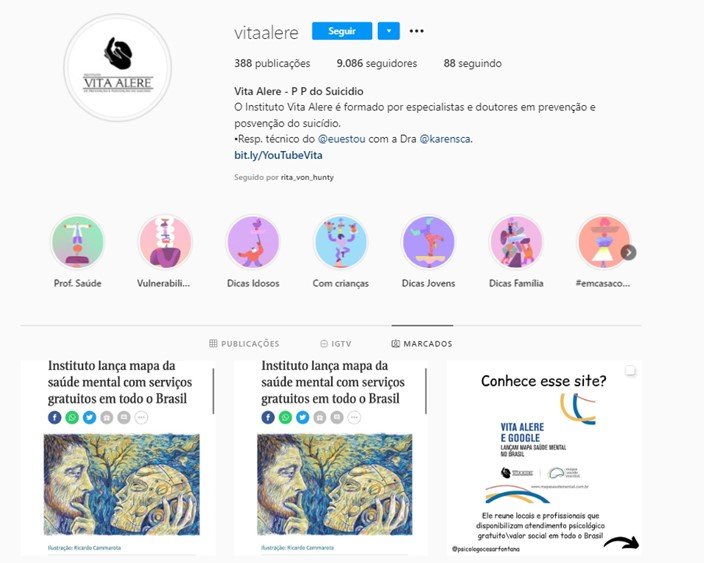Open the Dicas Família highlight

point(516,242)
